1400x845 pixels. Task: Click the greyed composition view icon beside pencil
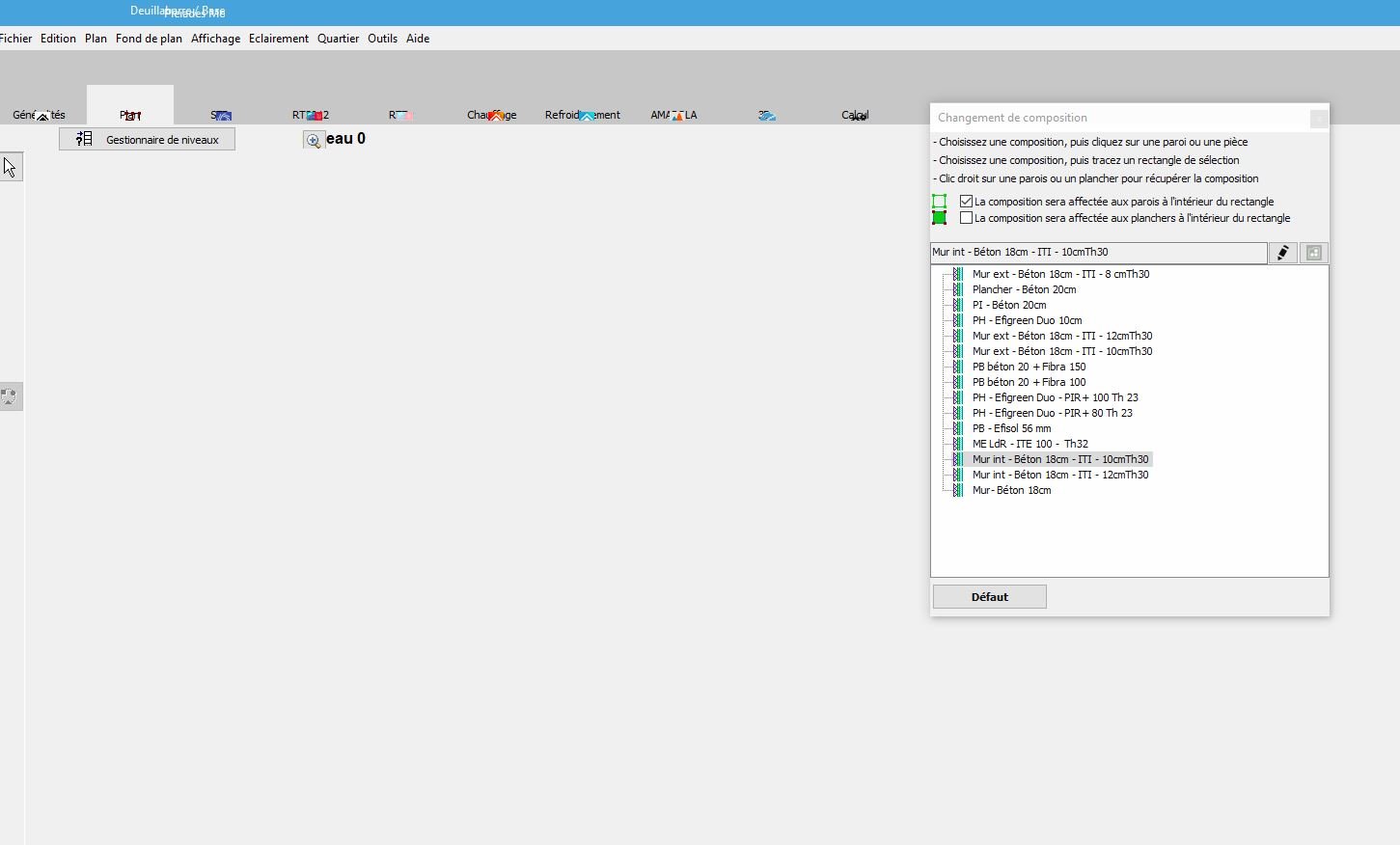click(1313, 253)
